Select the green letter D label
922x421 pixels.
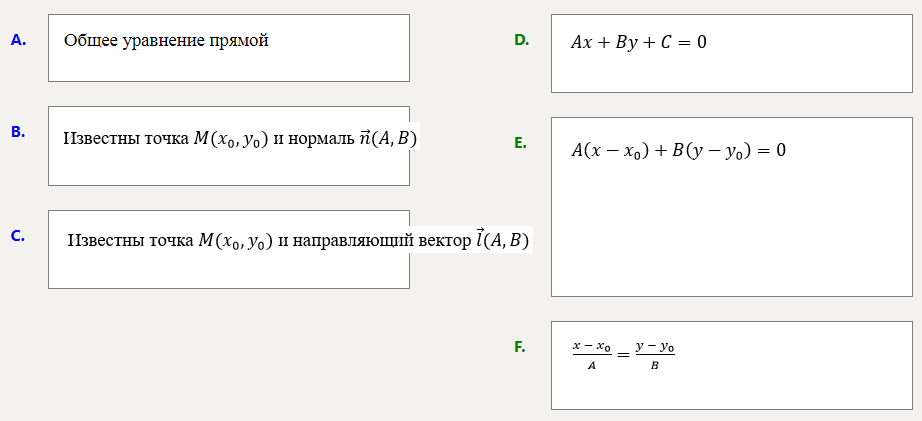point(522,40)
